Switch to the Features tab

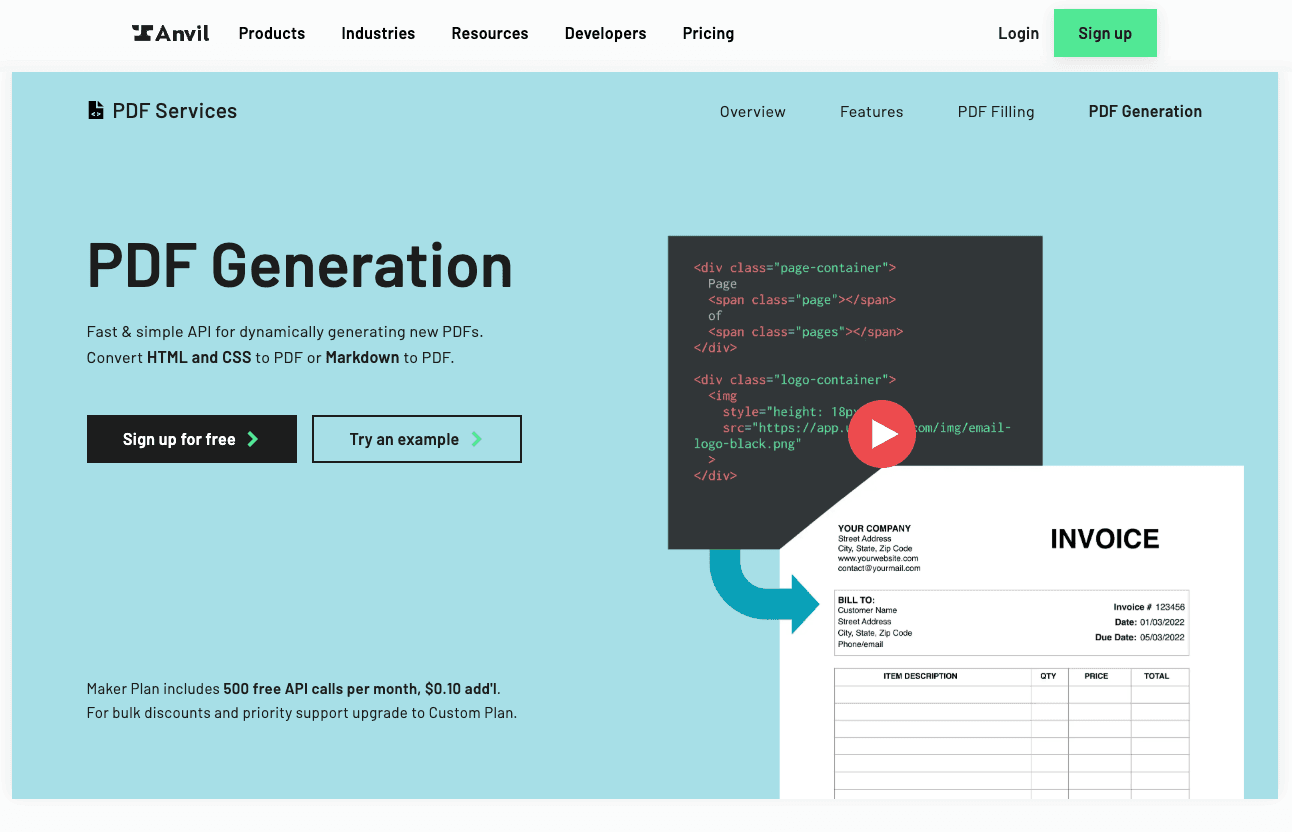pos(871,111)
